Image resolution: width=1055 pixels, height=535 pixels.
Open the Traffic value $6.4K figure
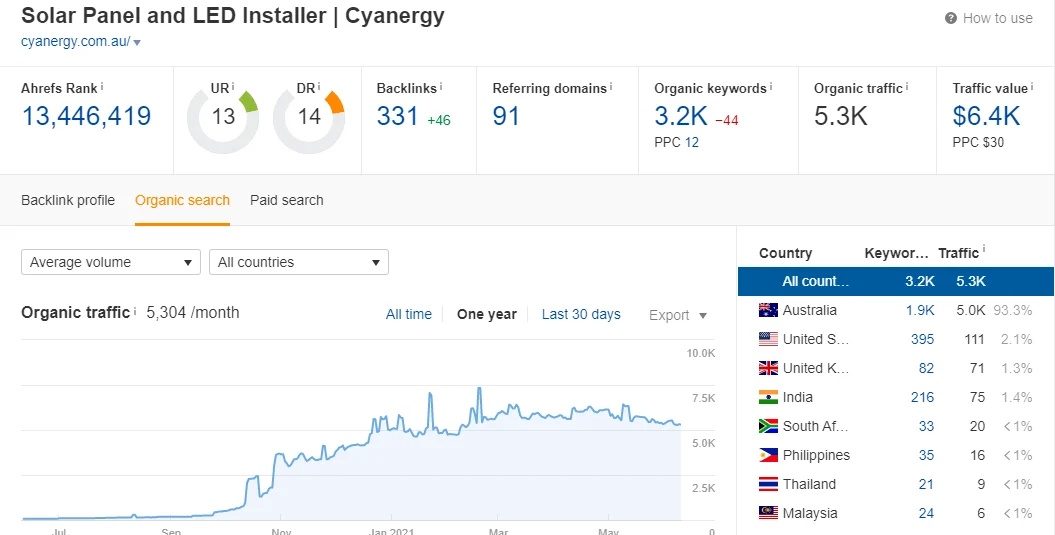(986, 116)
